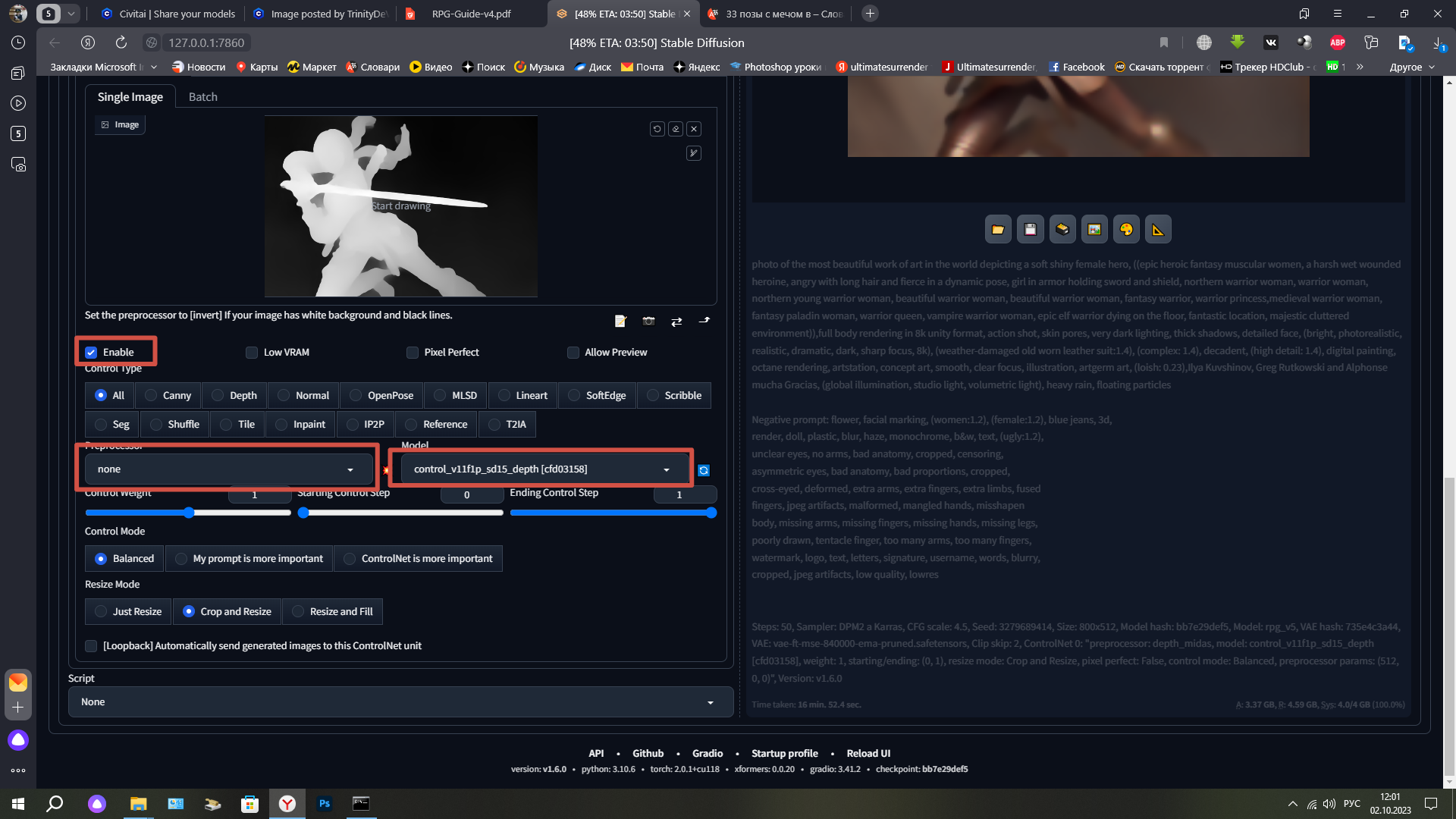This screenshot has height=819, width=1456.
Task: Switch to the Batch tab
Action: pos(202,97)
